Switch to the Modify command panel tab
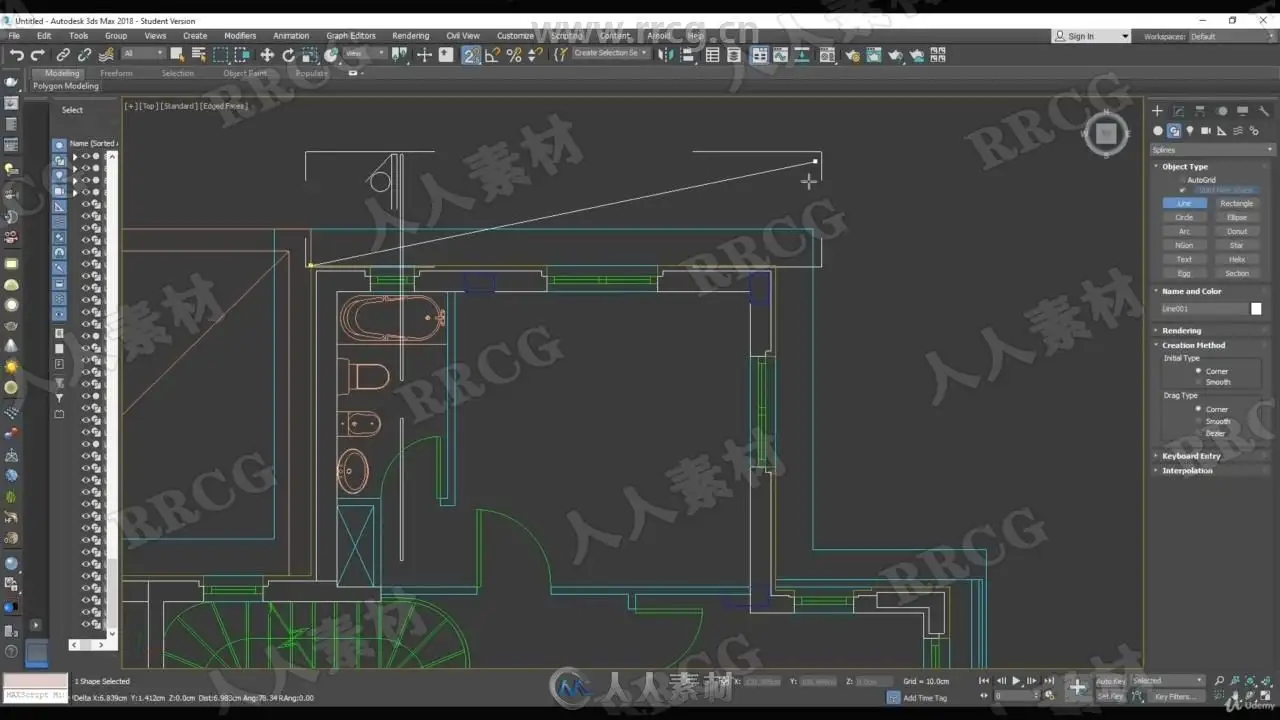This screenshot has width=1280, height=720. (x=1178, y=111)
